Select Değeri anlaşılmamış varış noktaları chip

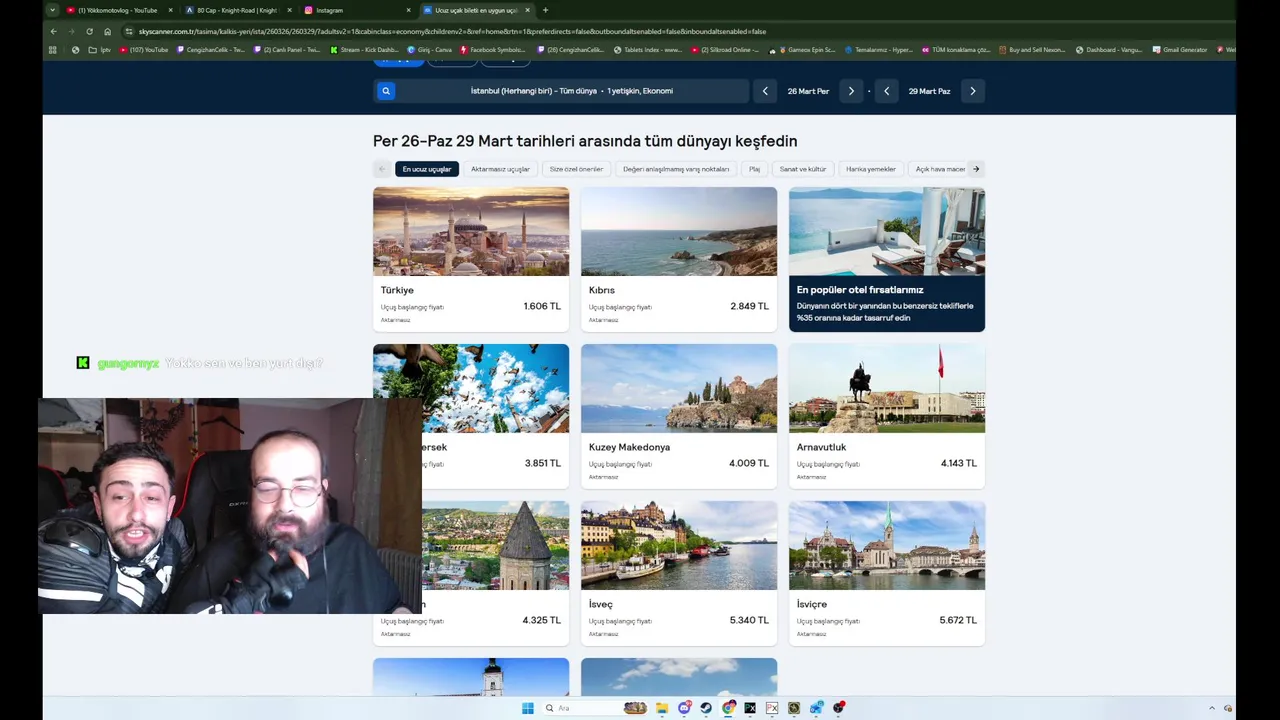point(676,169)
